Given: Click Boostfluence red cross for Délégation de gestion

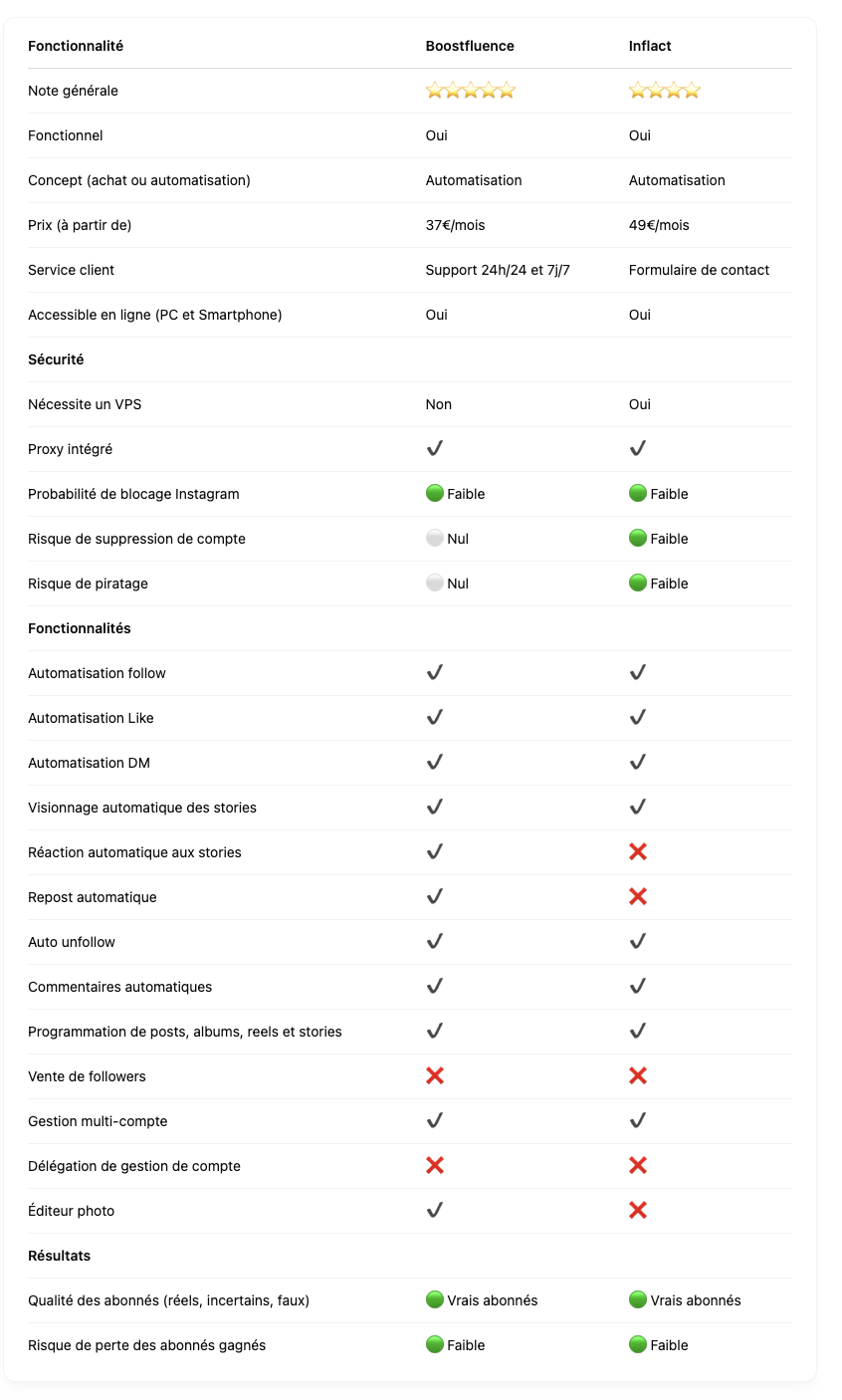Looking at the screenshot, I should pyautogui.click(x=435, y=1166).
